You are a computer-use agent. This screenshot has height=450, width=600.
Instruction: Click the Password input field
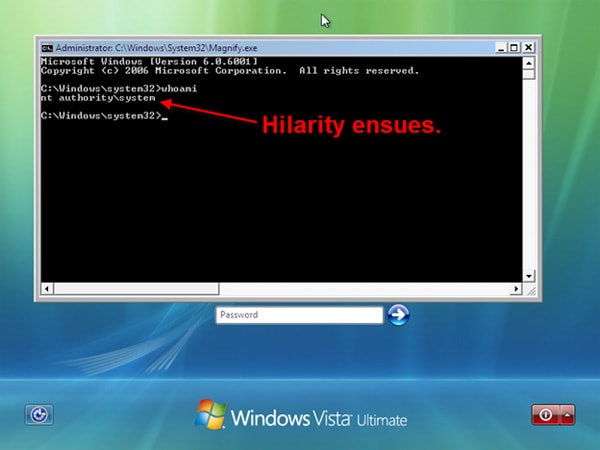[299, 315]
